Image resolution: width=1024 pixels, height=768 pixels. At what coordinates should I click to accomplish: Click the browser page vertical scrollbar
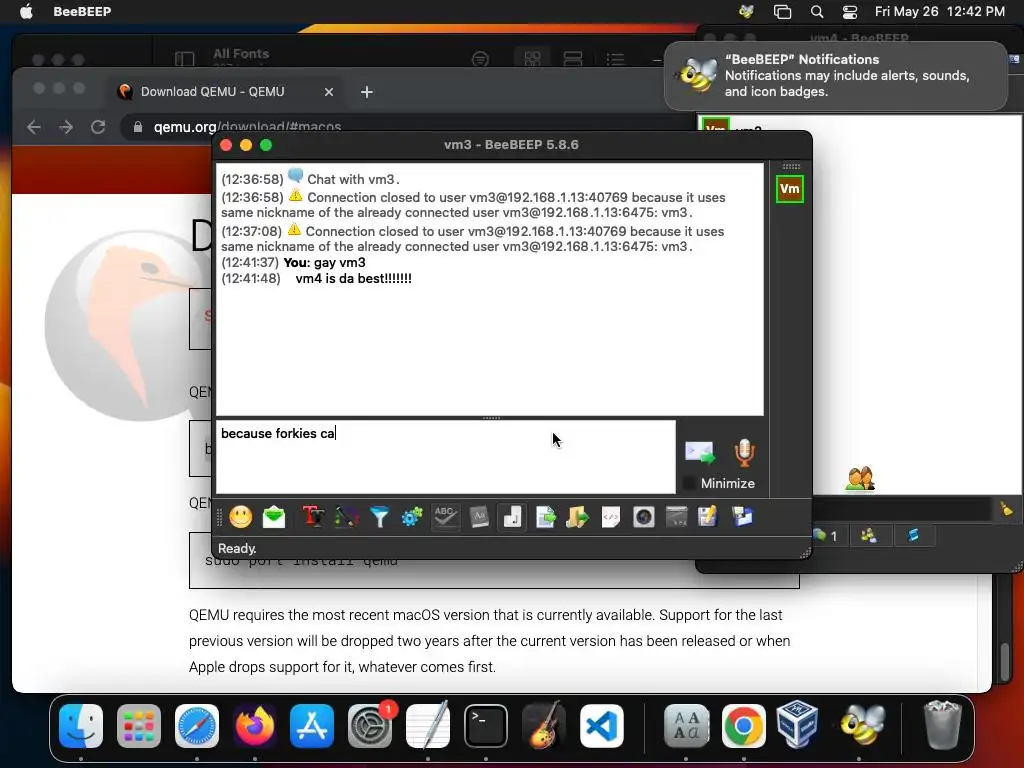coord(1005,664)
